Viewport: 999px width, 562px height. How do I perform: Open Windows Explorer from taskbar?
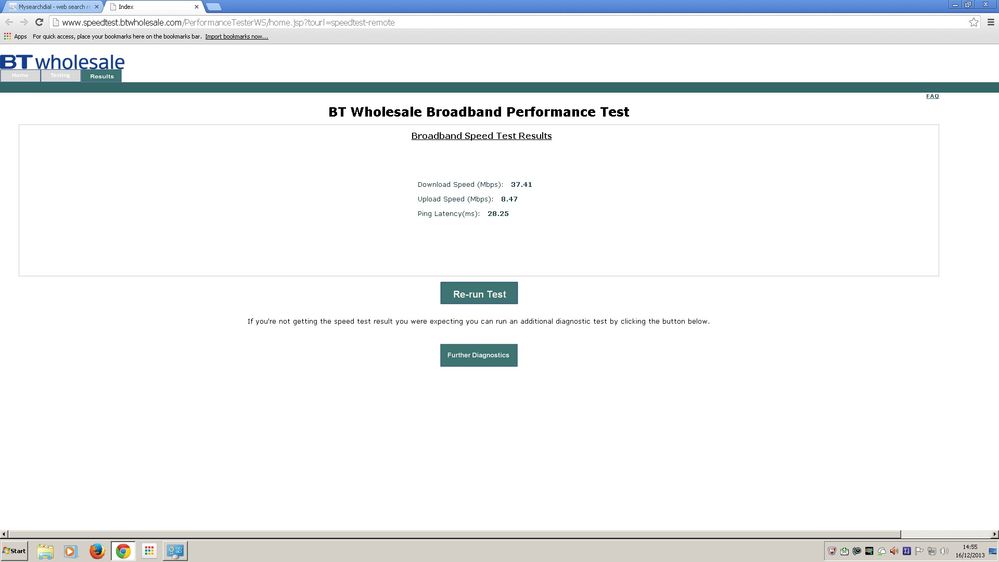click(45, 551)
